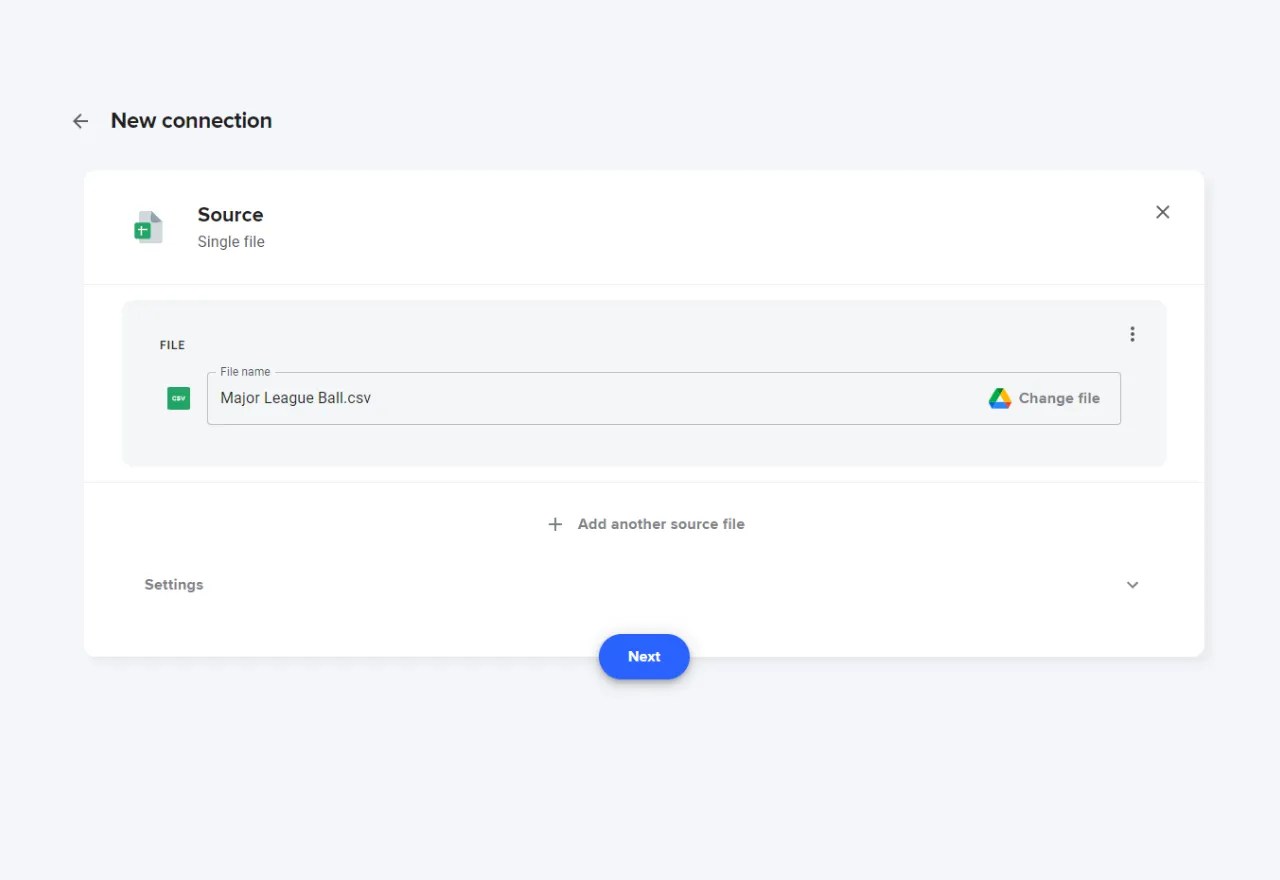Click the X to close the Source panel
This screenshot has width=1280, height=880.
[1162, 212]
